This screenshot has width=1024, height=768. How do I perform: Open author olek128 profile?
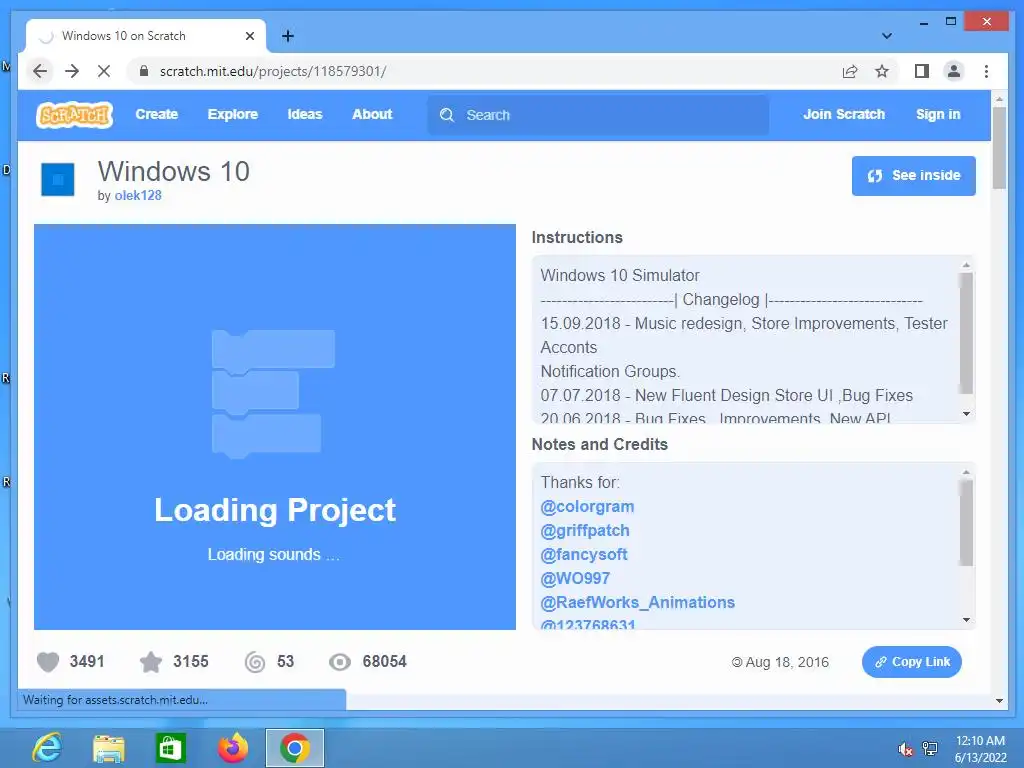click(138, 195)
